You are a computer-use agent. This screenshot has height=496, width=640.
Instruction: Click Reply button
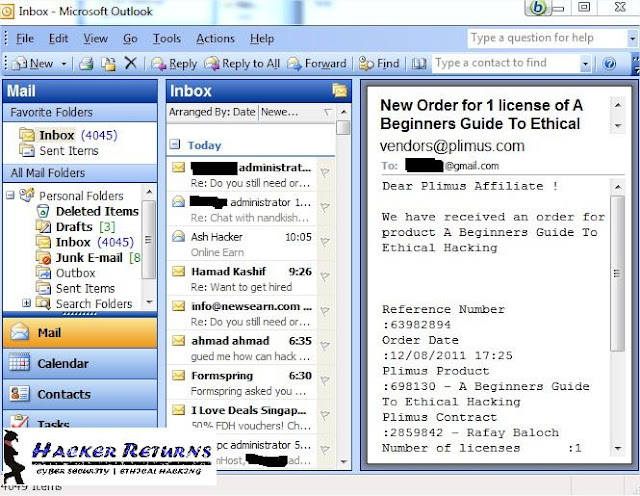(174, 64)
